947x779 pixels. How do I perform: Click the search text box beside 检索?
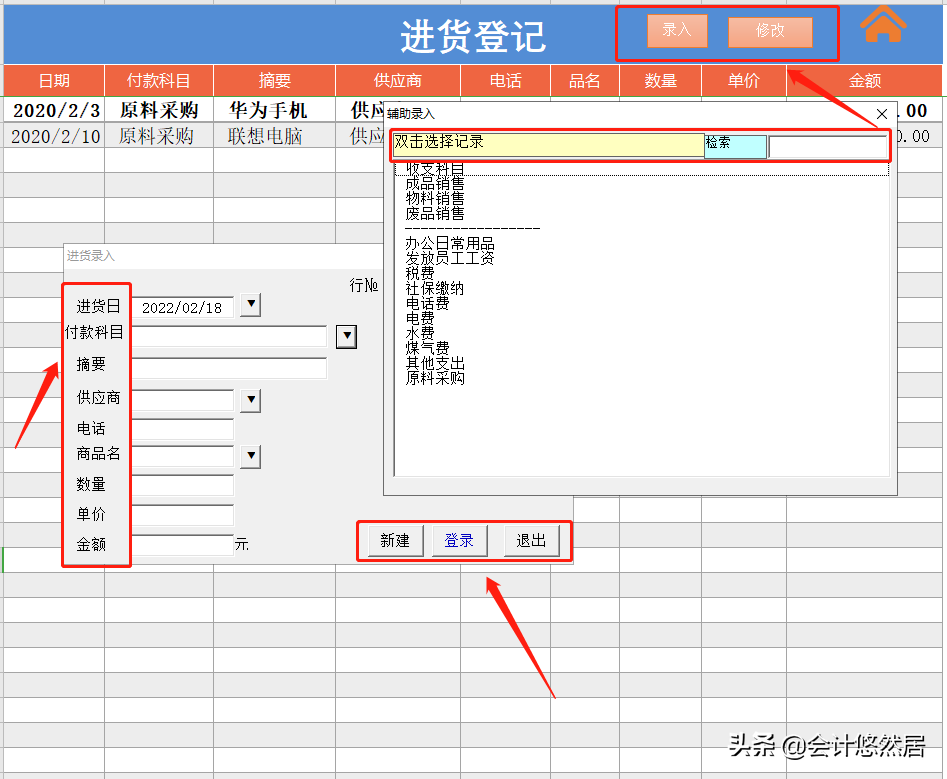[827, 147]
